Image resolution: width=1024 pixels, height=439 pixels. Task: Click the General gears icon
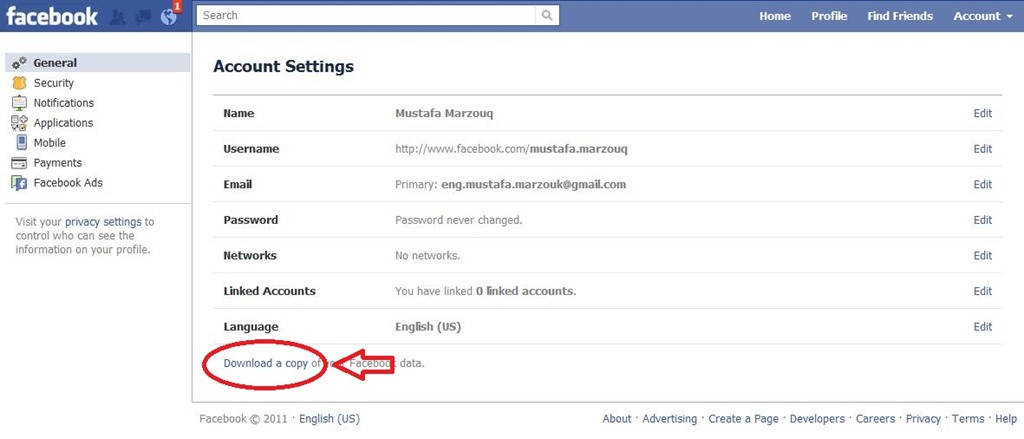20,63
